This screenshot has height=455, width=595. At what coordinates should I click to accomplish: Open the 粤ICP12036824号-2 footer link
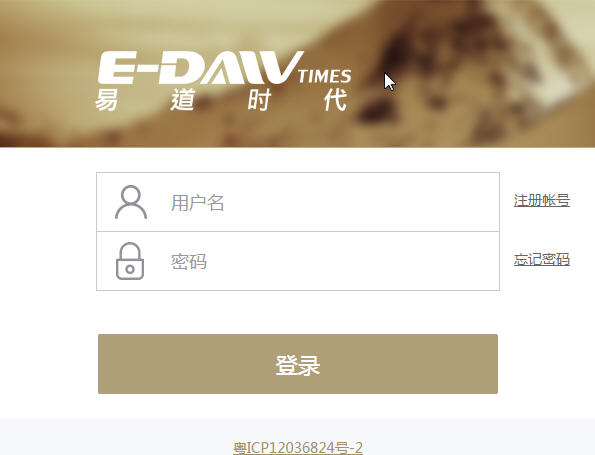(x=298, y=448)
